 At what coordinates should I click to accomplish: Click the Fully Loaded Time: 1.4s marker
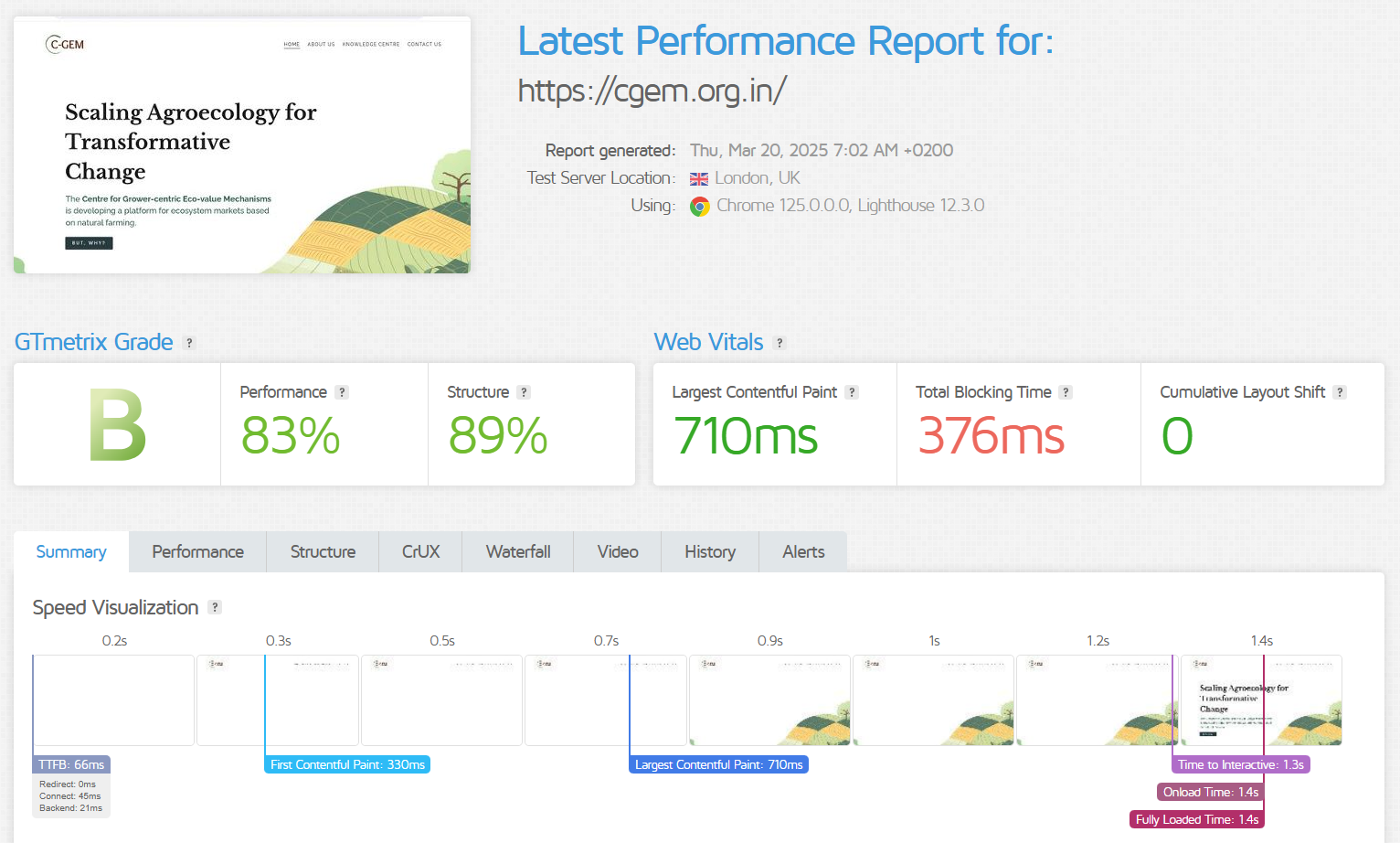(1197, 819)
